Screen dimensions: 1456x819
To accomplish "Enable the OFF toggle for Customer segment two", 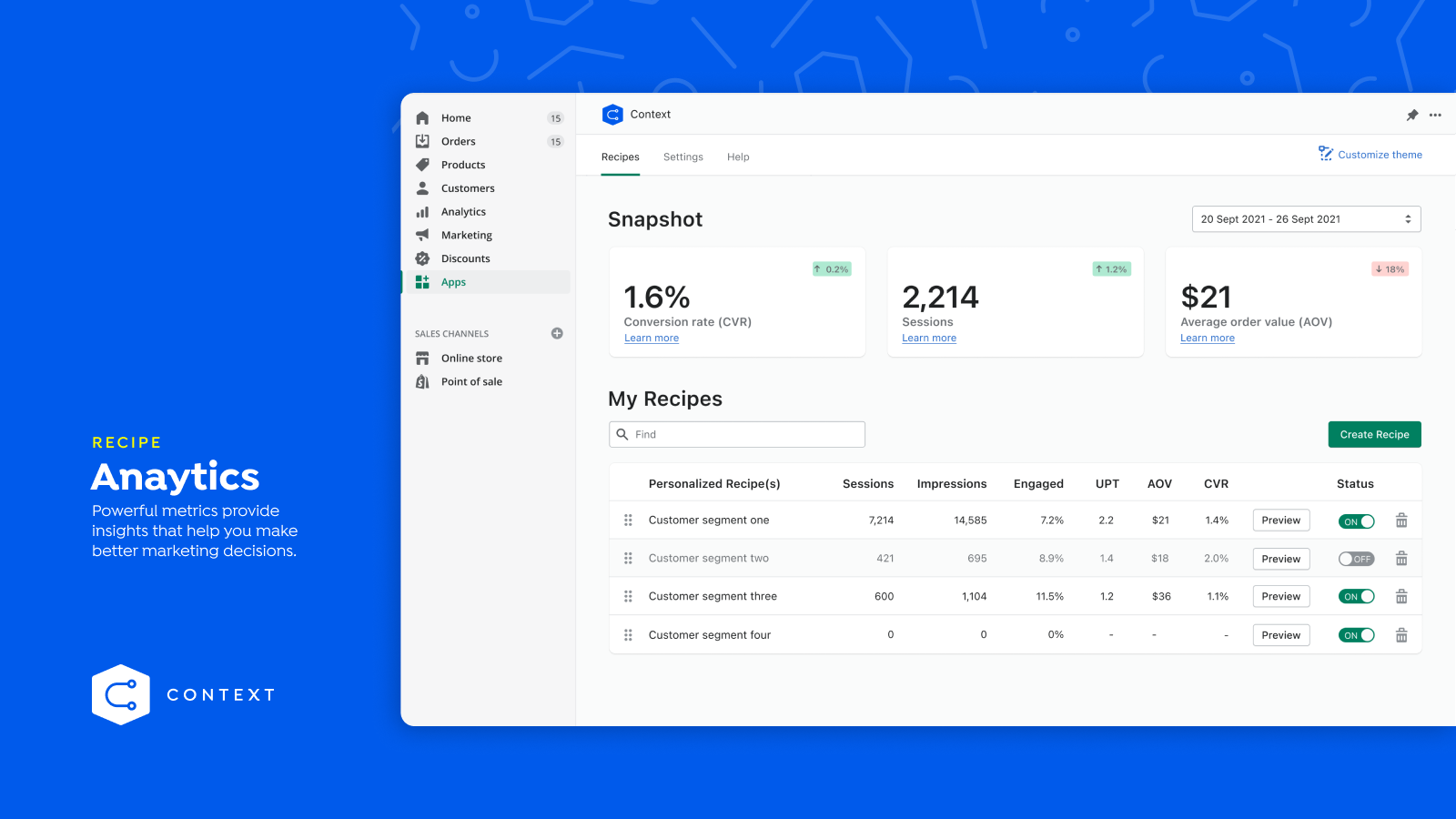I will (x=1356, y=559).
